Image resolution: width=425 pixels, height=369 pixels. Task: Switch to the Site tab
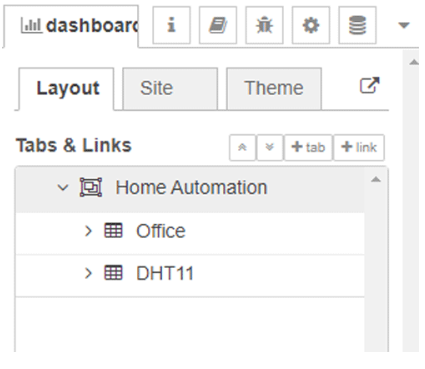coord(170,89)
